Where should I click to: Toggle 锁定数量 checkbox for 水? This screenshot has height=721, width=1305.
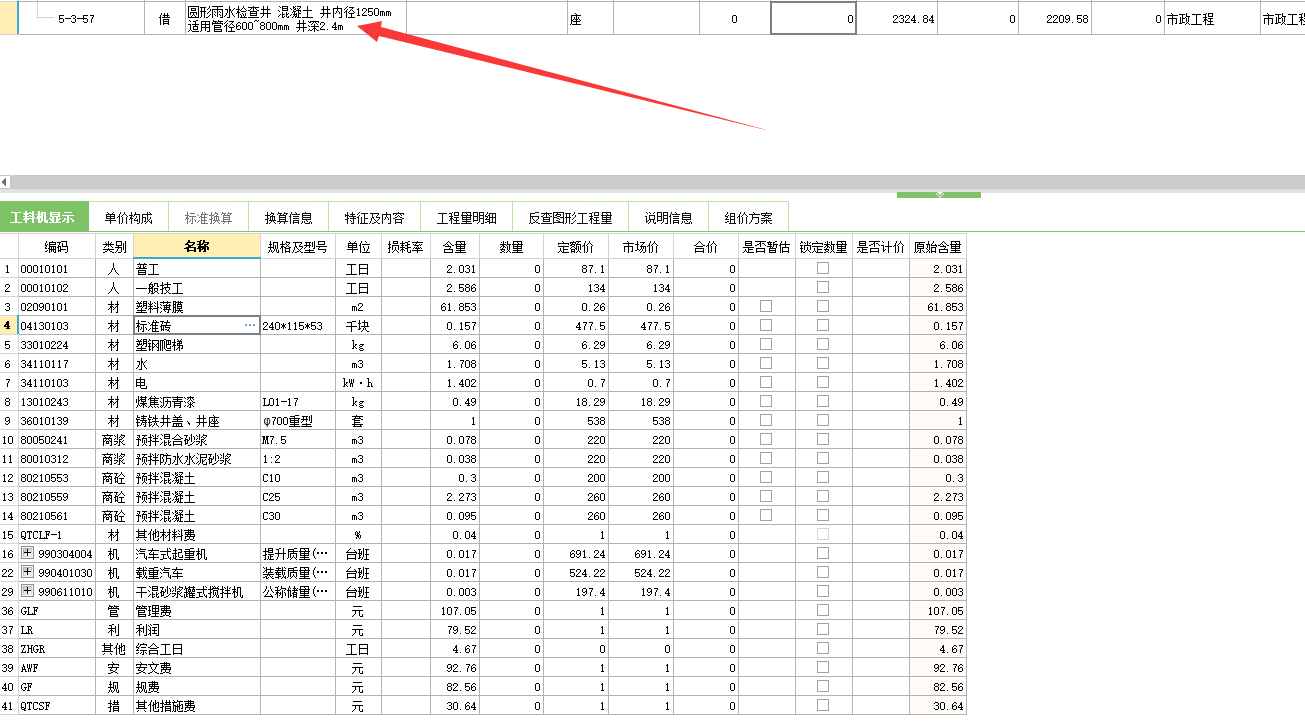[x=823, y=363]
